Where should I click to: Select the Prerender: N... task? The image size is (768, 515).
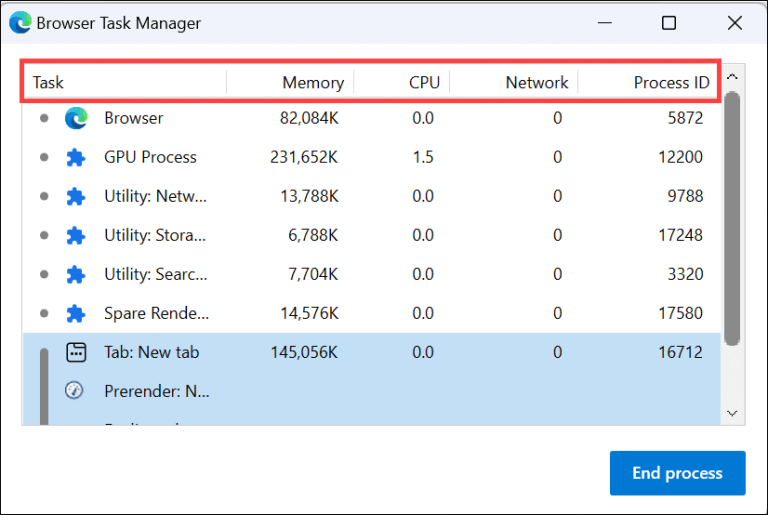pos(157,391)
